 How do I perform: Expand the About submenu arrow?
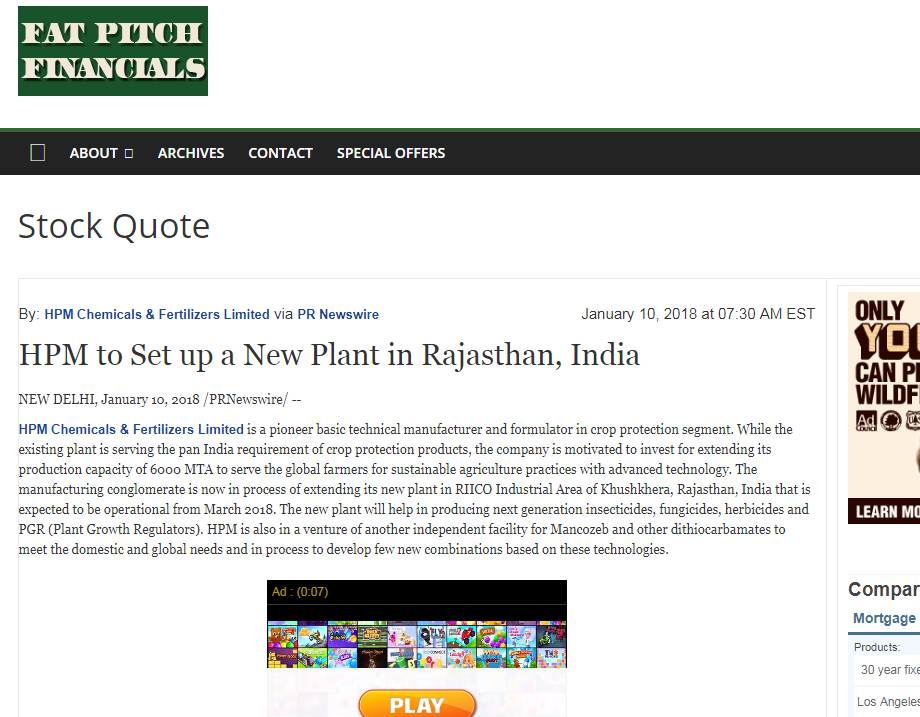[129, 153]
